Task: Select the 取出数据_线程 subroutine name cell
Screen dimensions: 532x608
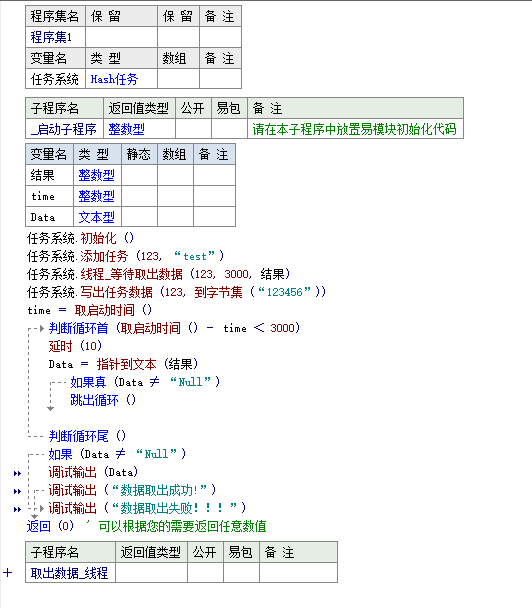Action: pyautogui.click(x=71, y=573)
